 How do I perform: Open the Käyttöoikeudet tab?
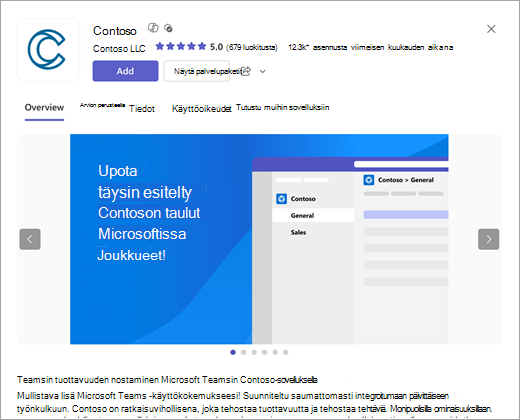201,109
